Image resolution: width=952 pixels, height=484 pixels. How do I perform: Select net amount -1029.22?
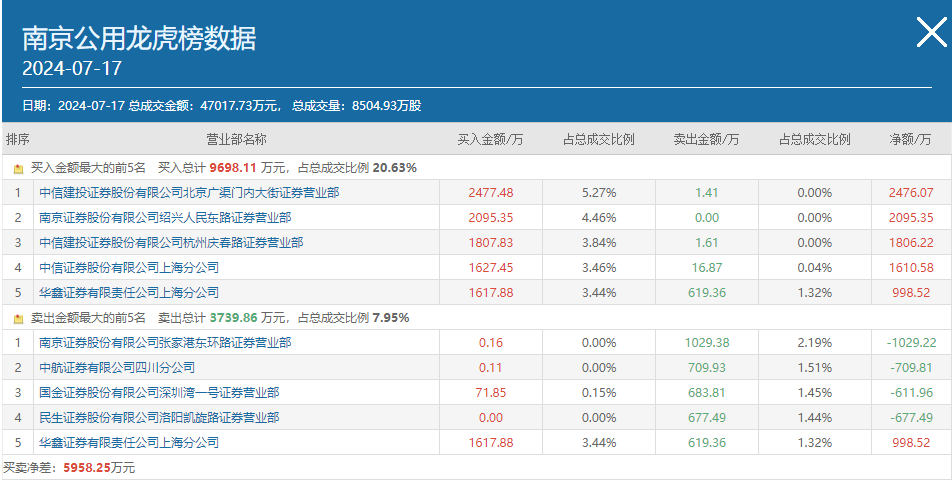coord(911,343)
